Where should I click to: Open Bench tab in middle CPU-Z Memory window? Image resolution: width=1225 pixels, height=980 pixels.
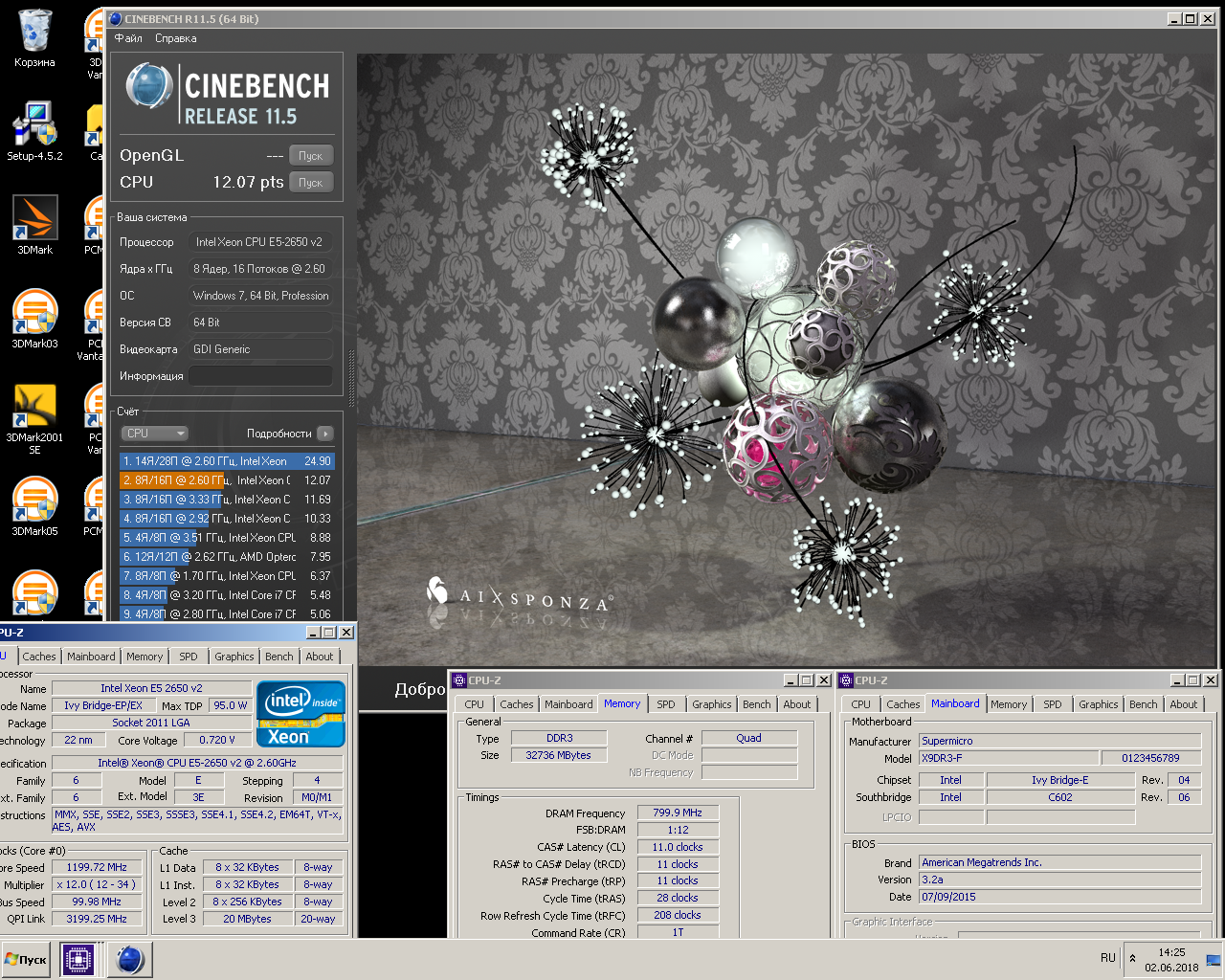pos(757,704)
